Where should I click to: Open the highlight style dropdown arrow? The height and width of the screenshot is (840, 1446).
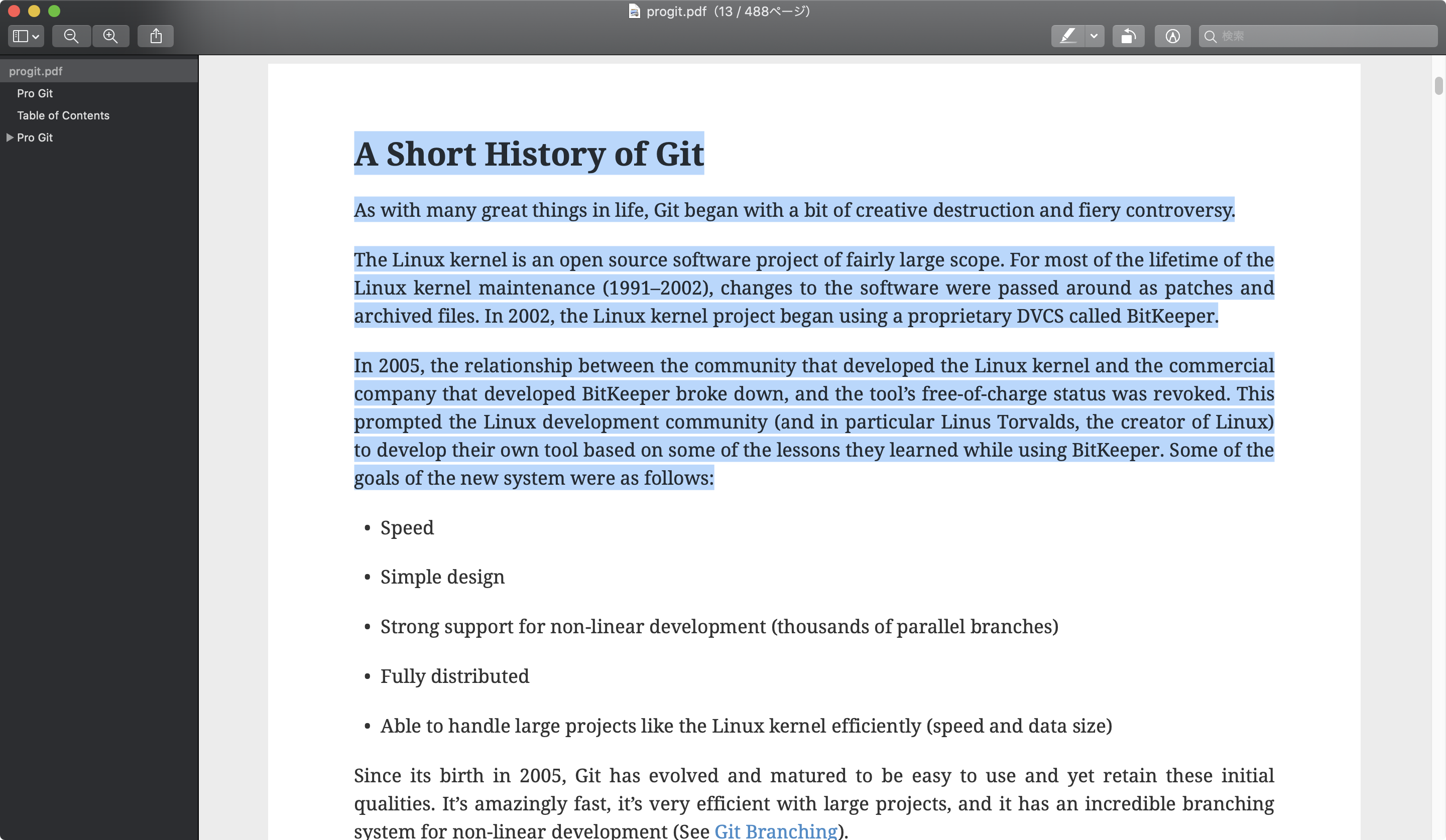[1094, 36]
